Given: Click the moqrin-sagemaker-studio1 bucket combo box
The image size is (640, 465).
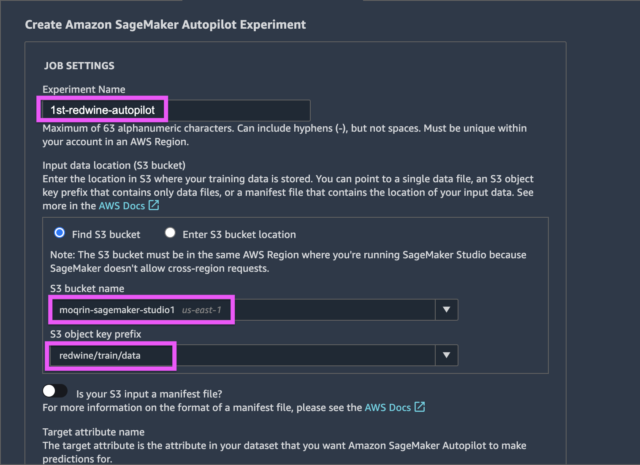Looking at the screenshot, I should tap(253, 310).
